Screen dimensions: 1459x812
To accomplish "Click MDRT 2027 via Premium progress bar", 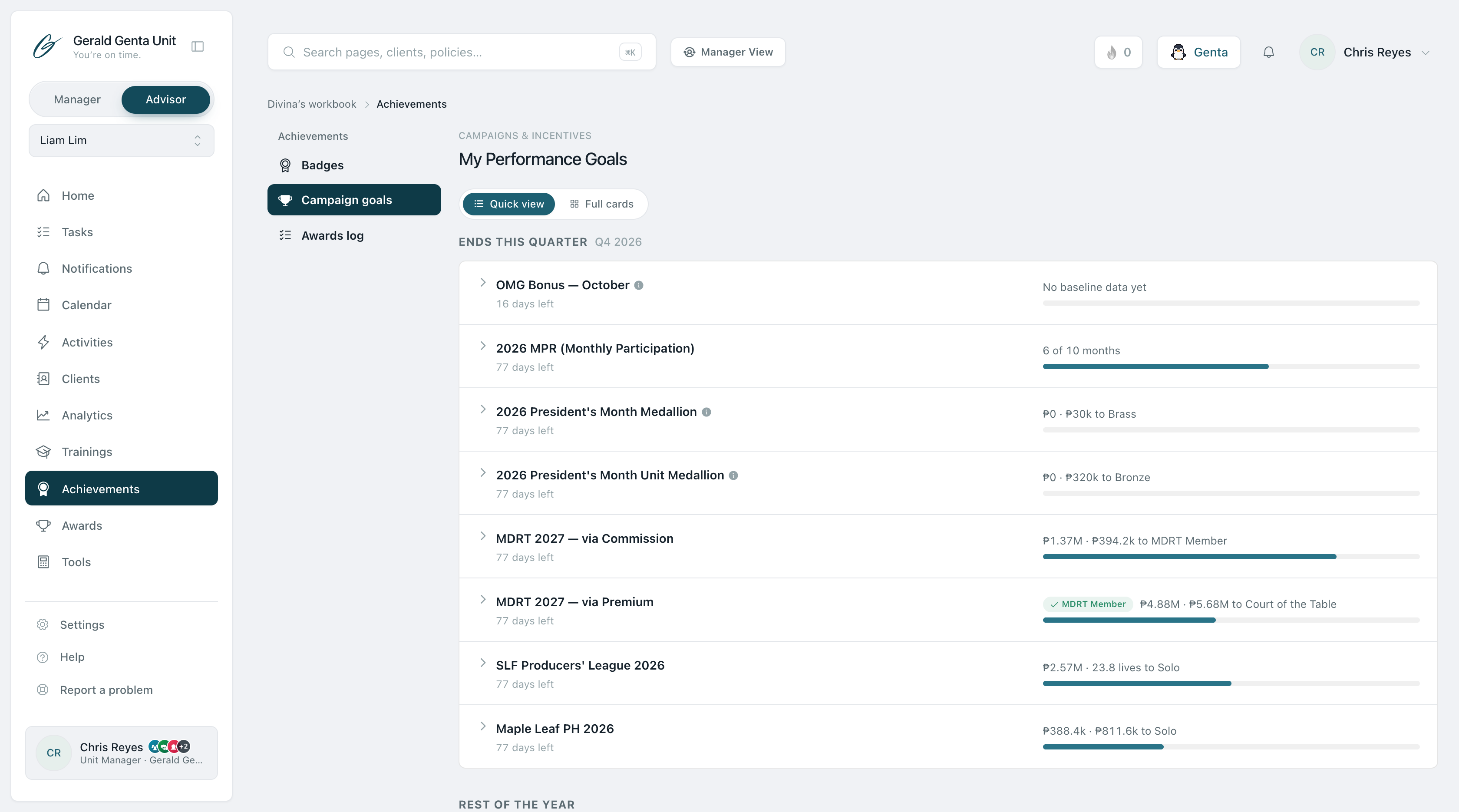I will [x=1231, y=621].
